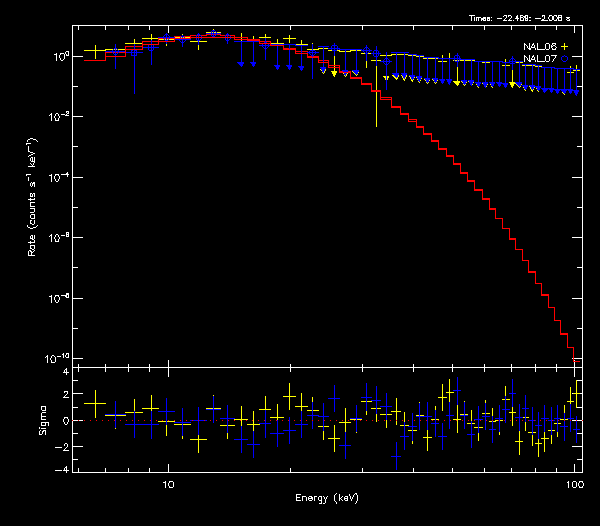
Task: Click the 0 tick label on Sigma axis
Action: click(x=65, y=421)
